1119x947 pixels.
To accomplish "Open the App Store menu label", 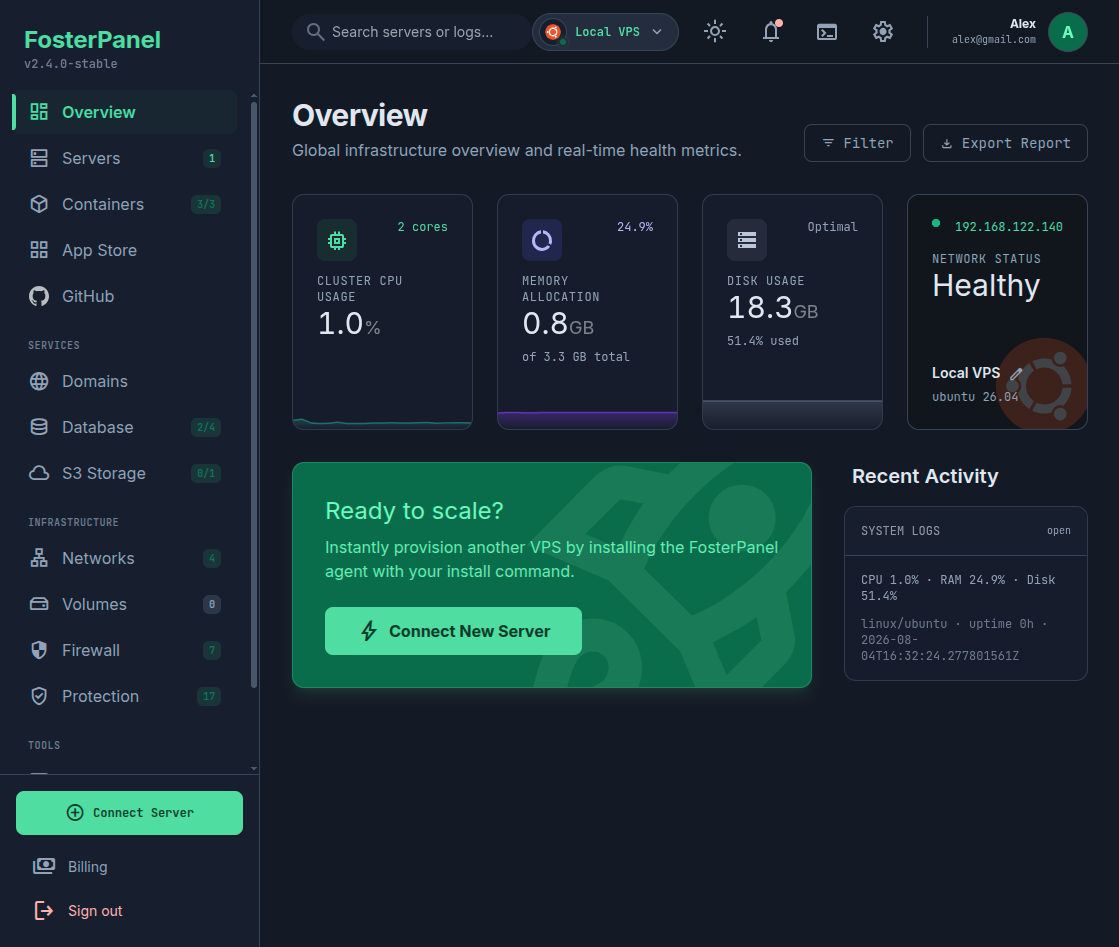I will 99,250.
